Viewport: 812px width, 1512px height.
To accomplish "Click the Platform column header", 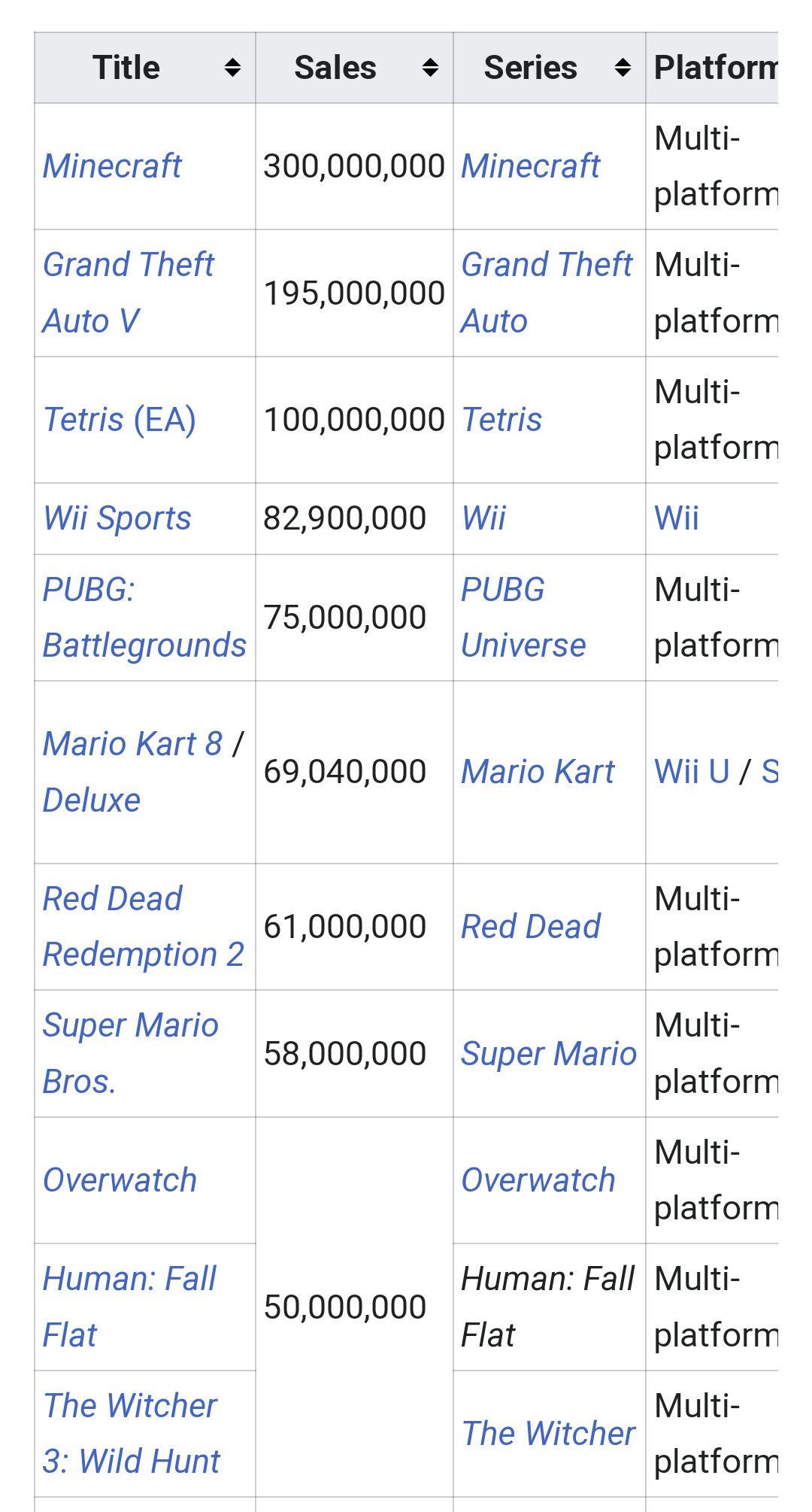I will (714, 68).
